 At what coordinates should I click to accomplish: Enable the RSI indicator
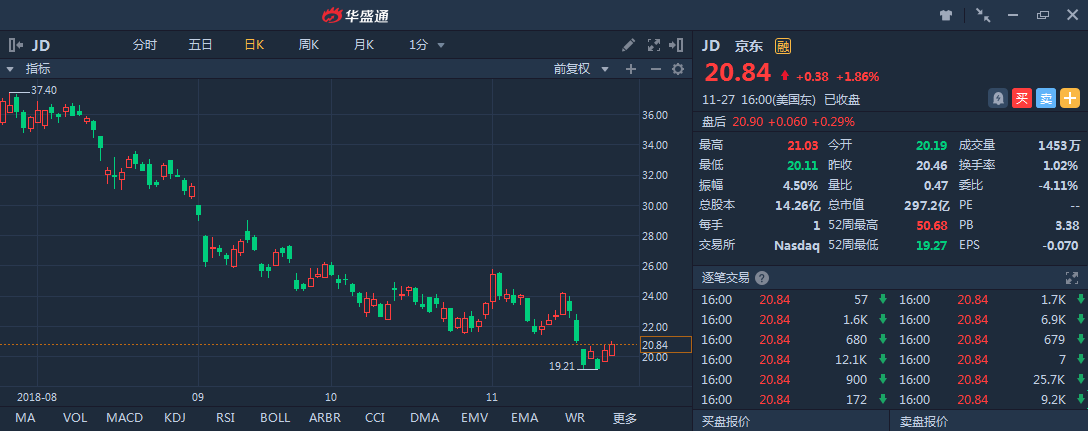225,418
